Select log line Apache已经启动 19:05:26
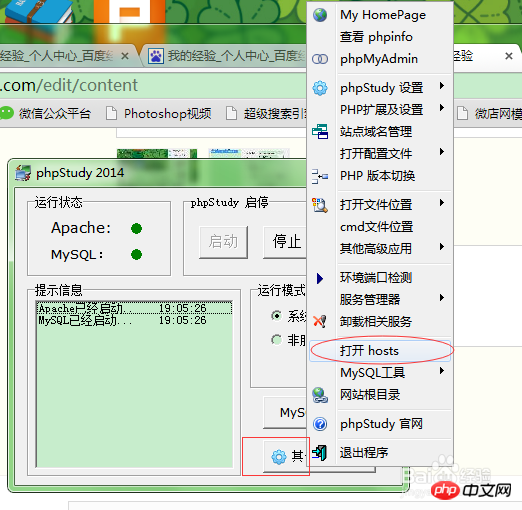 pyautogui.click(x=134, y=308)
